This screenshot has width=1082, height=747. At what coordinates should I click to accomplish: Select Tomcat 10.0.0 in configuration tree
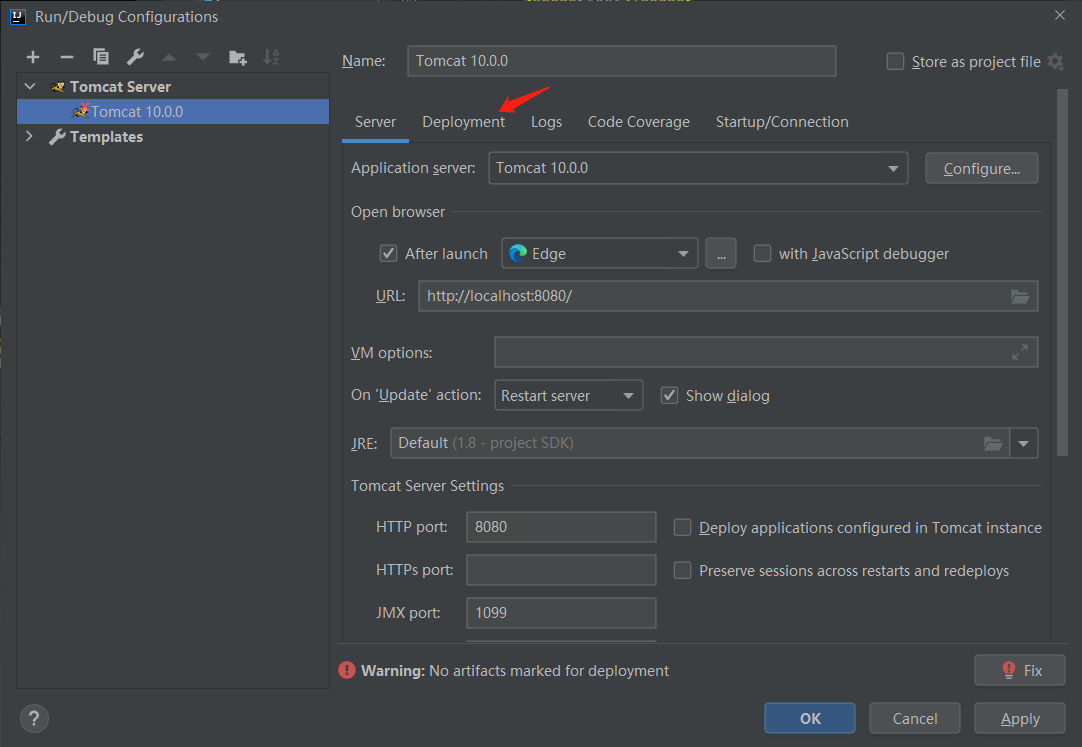(173, 112)
